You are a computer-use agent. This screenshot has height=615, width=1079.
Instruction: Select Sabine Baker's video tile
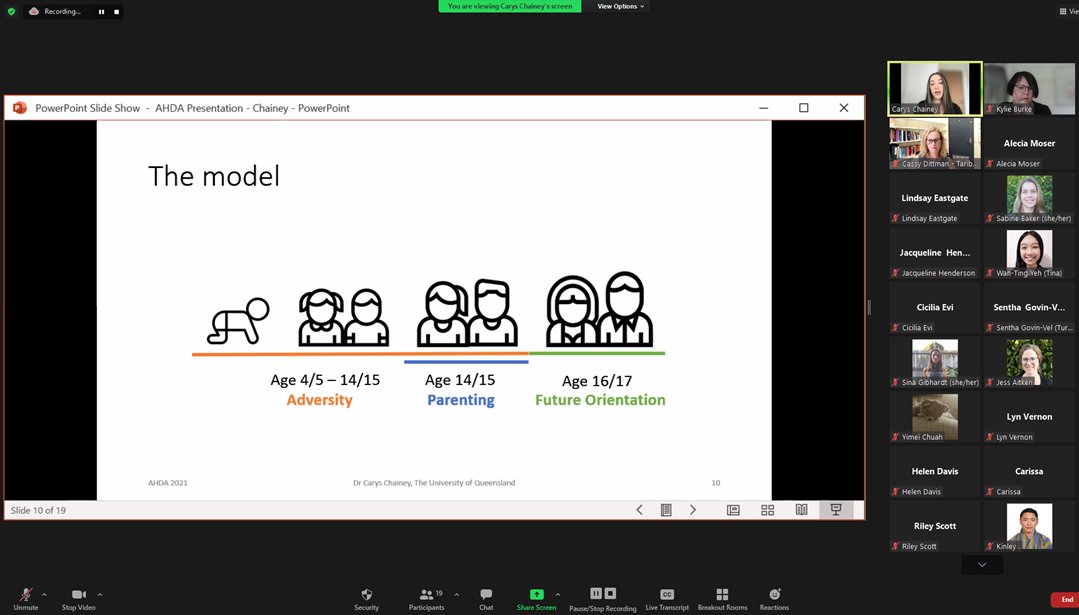pyautogui.click(x=1029, y=198)
